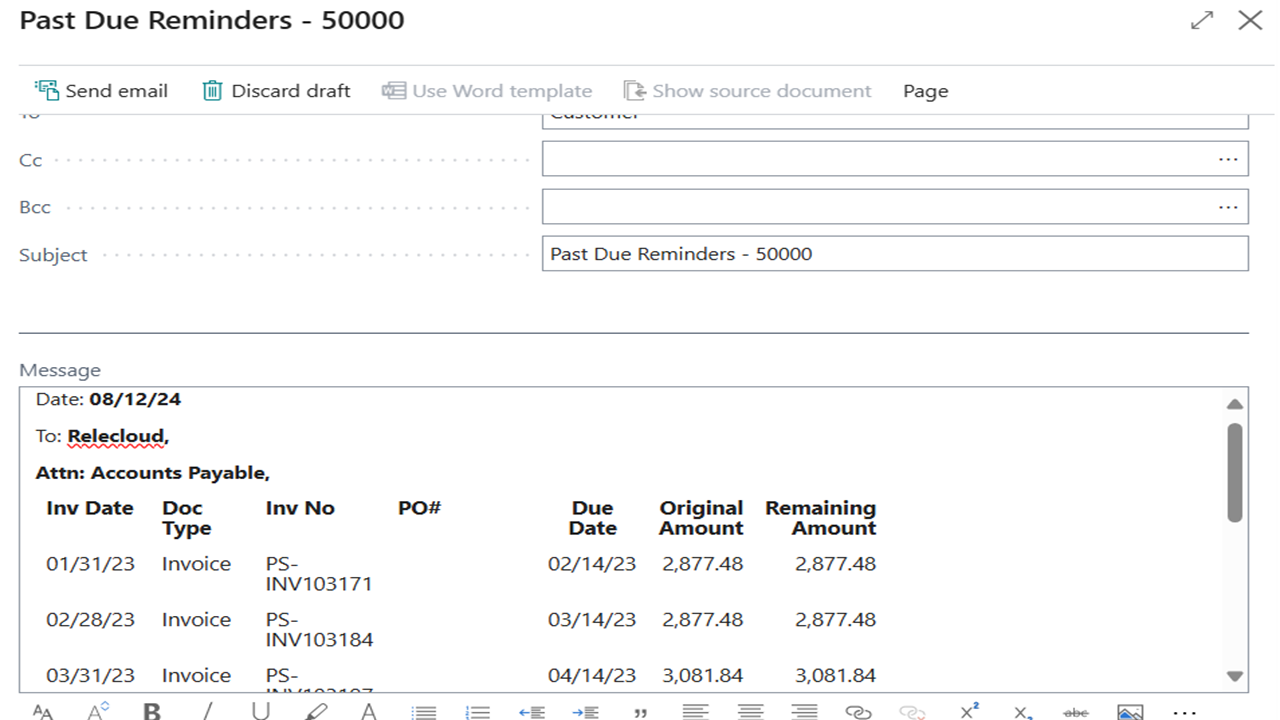The width and height of the screenshot is (1280, 720).
Task: Discard the email draft
Action: click(x=276, y=91)
